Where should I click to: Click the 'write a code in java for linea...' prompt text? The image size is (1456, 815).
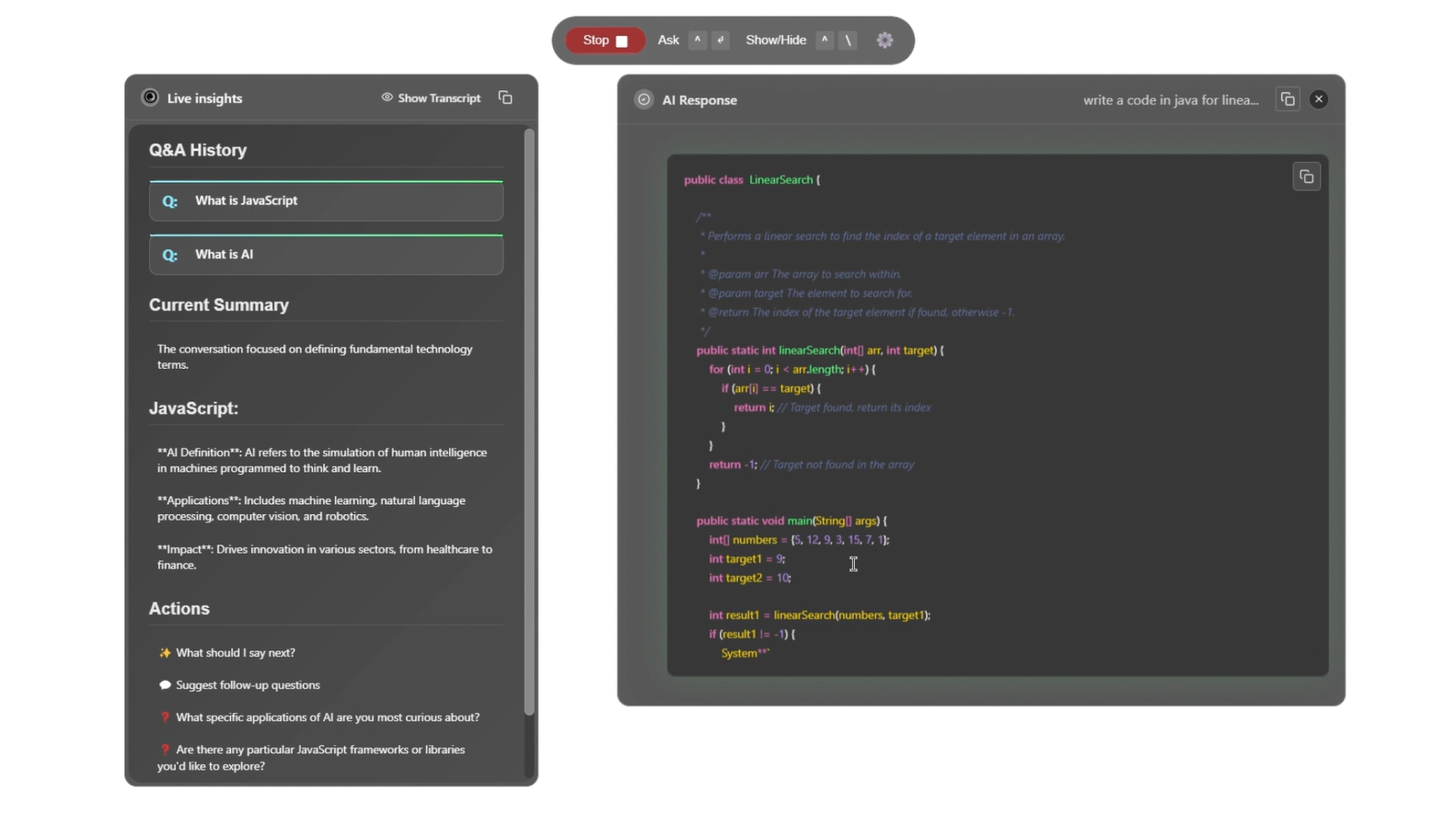[1171, 100]
